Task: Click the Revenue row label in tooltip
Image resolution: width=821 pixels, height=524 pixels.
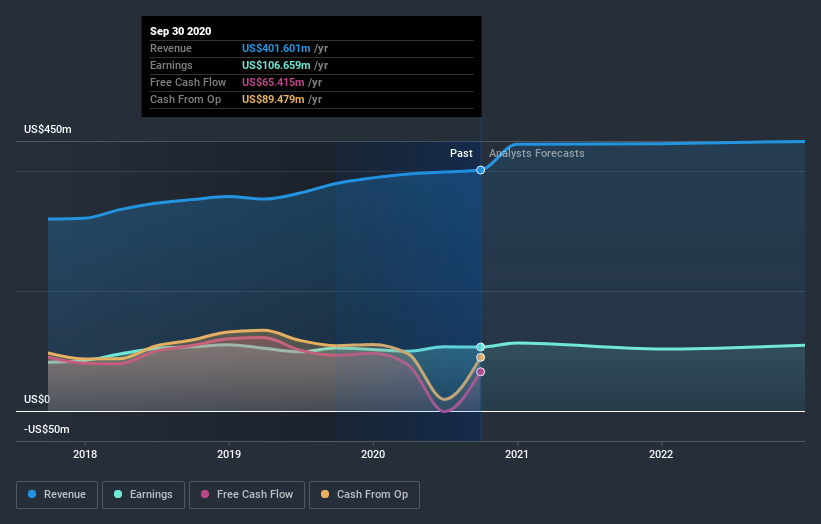Action: pos(171,48)
